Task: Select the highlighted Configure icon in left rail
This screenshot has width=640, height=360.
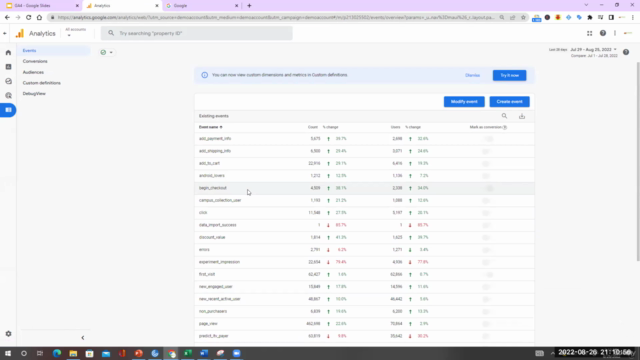Action: click(x=8, y=110)
